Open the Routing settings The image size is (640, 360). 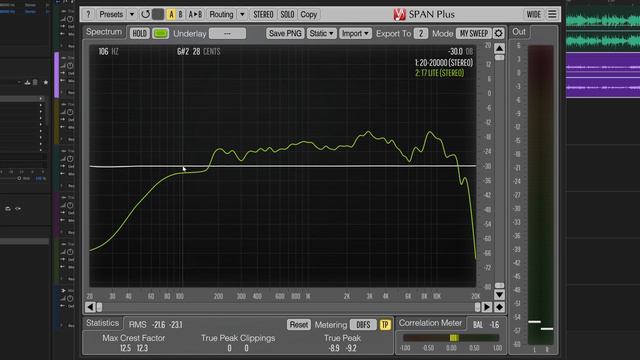(x=221, y=14)
